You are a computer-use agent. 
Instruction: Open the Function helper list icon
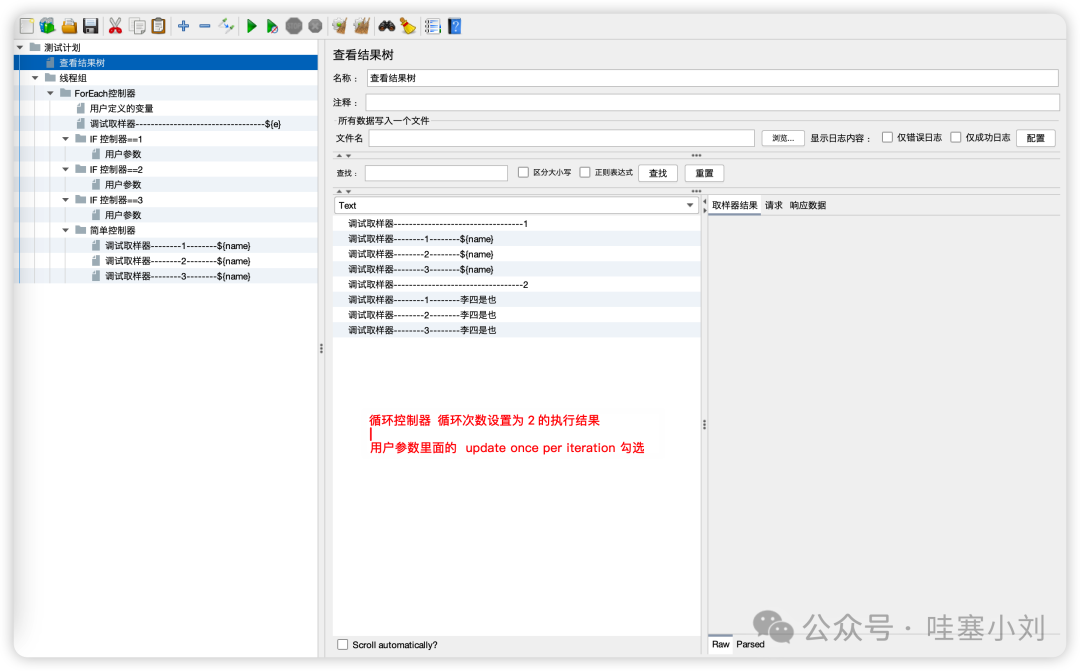point(433,26)
